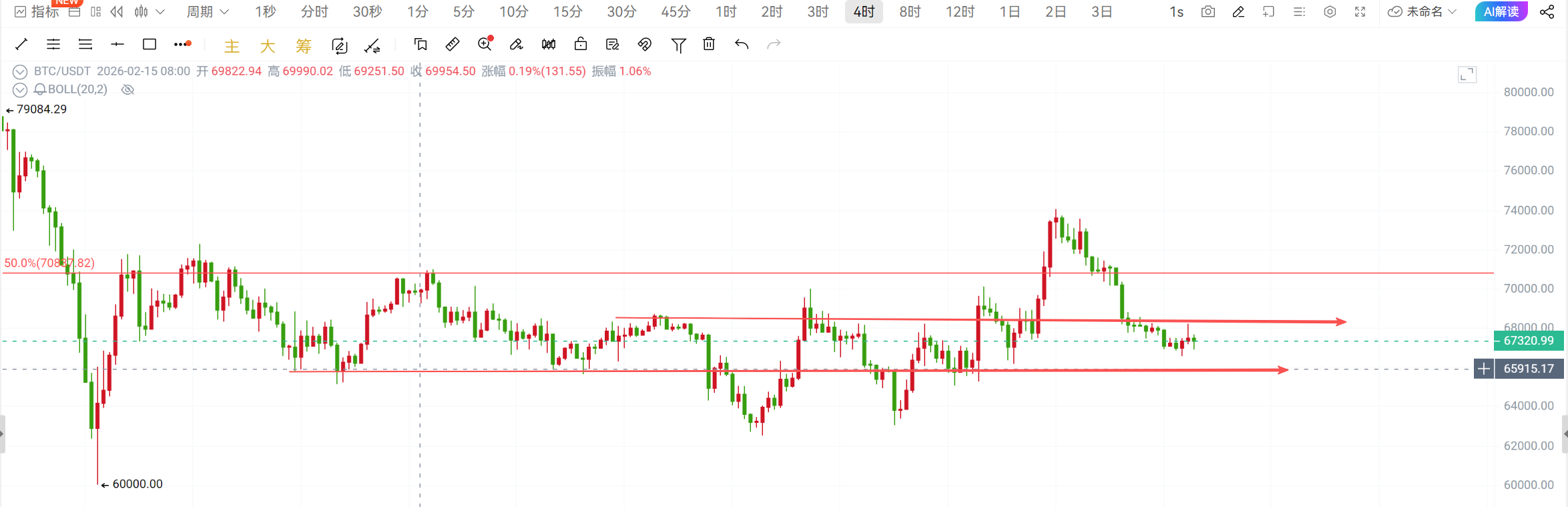Toggle fullscreen mode icon in top bar
This screenshot has height=507, width=1568.
[1360, 11]
